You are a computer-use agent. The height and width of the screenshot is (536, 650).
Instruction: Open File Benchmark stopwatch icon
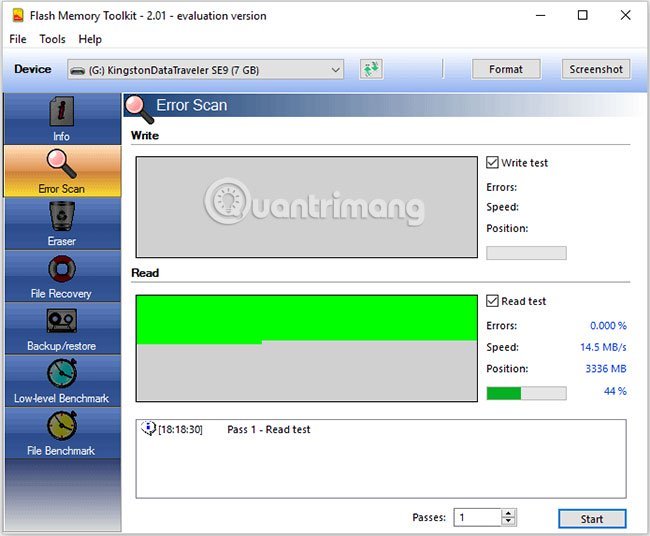[x=62, y=426]
